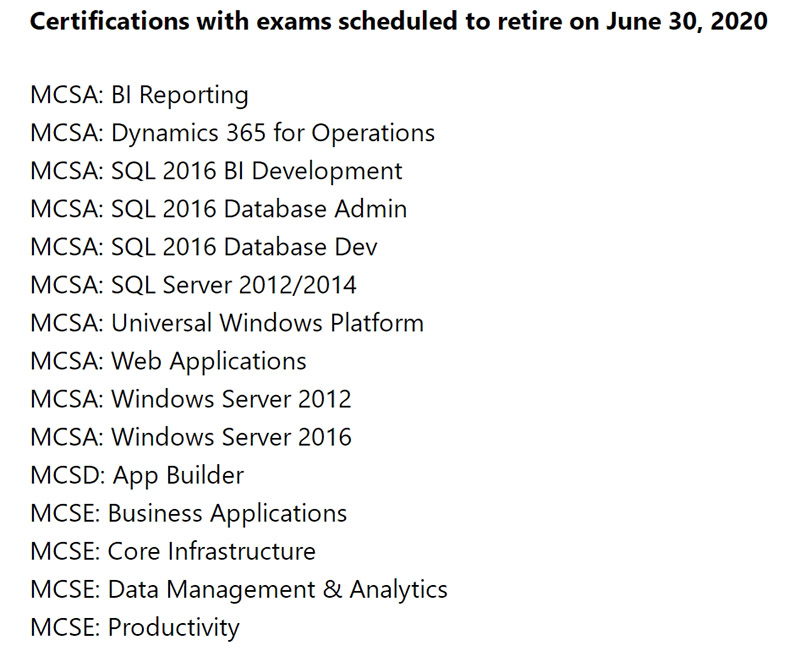Click MCSE: Business Applications
The width and height of the screenshot is (800, 651).
coord(189,514)
